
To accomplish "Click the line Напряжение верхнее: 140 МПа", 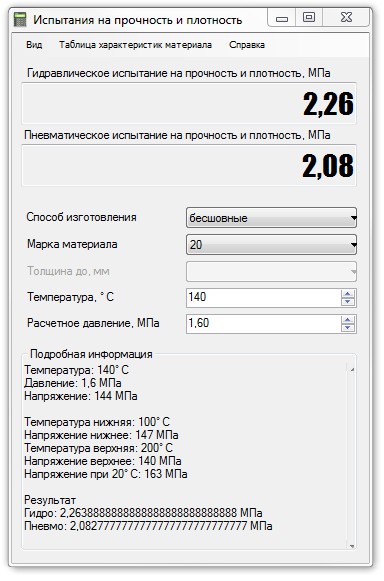I will pyautogui.click(x=103, y=461).
